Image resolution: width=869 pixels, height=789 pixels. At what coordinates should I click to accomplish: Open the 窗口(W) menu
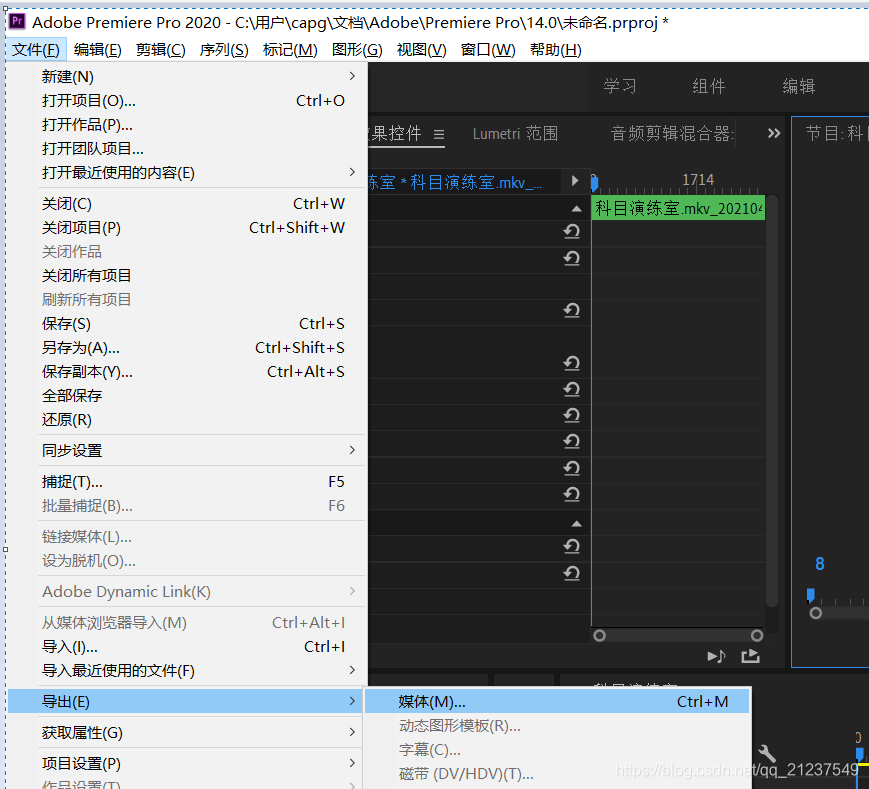click(x=488, y=50)
